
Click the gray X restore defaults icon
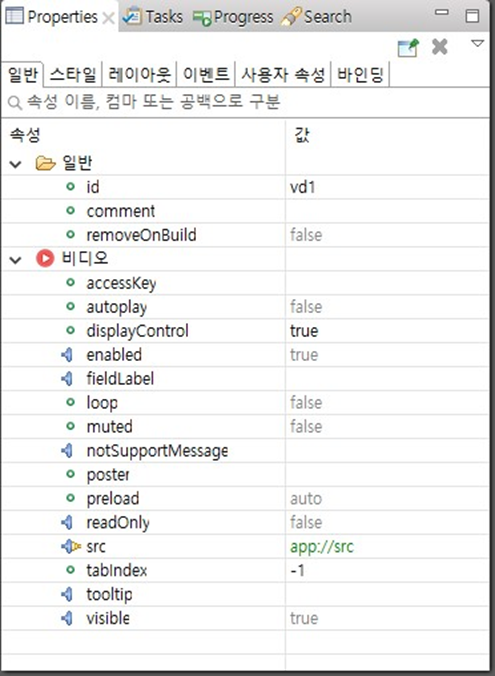(x=439, y=47)
